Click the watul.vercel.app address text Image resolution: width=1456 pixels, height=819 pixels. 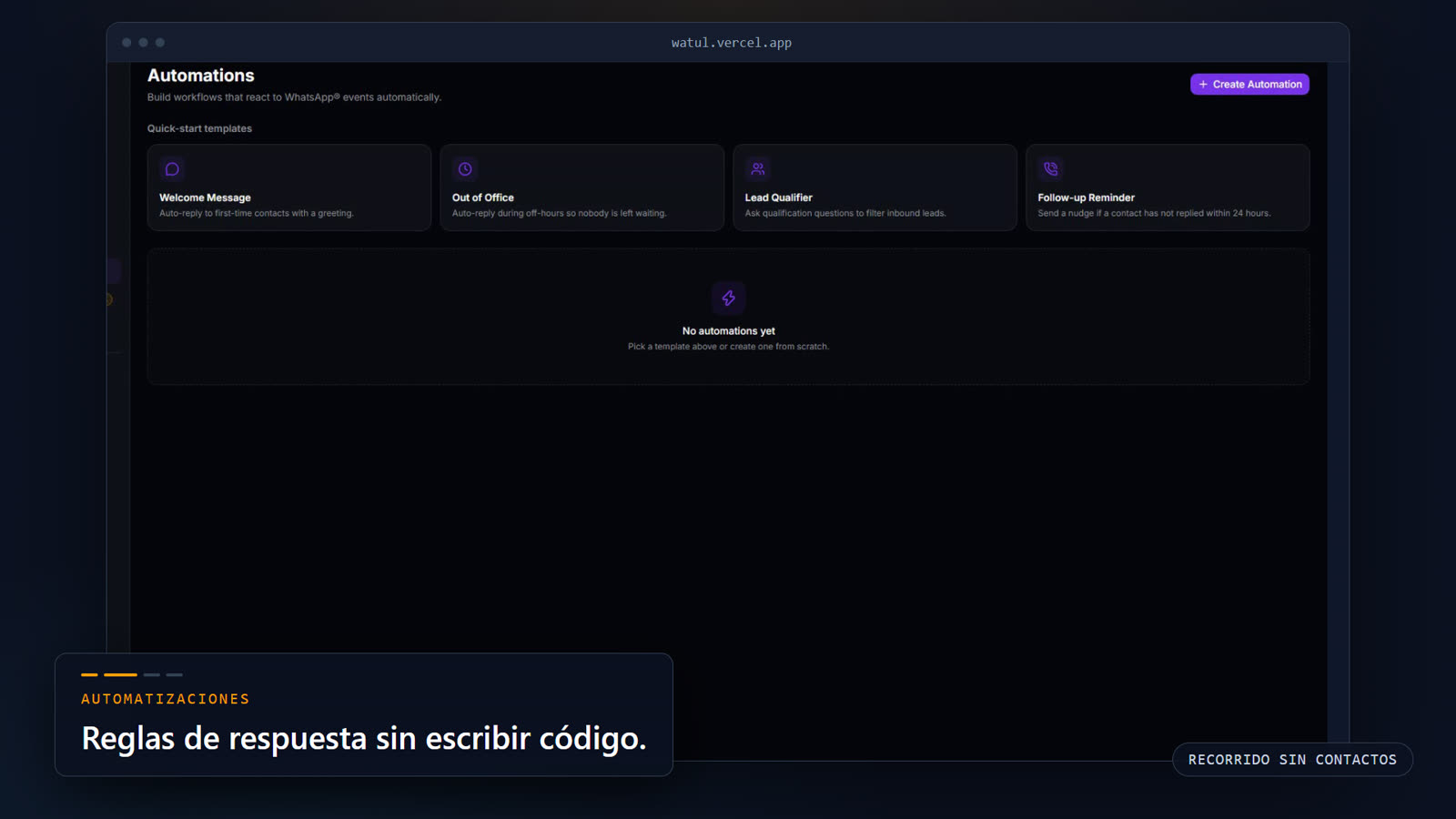pos(732,43)
